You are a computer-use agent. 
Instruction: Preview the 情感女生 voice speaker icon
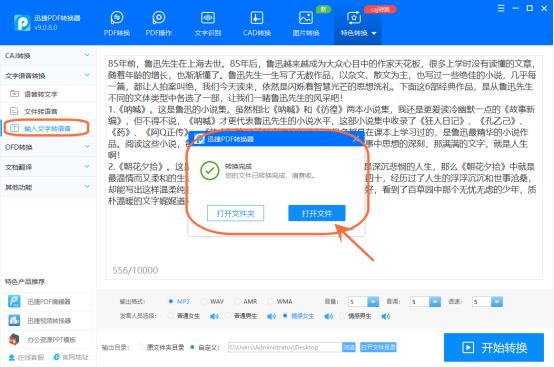pyautogui.click(x=329, y=316)
